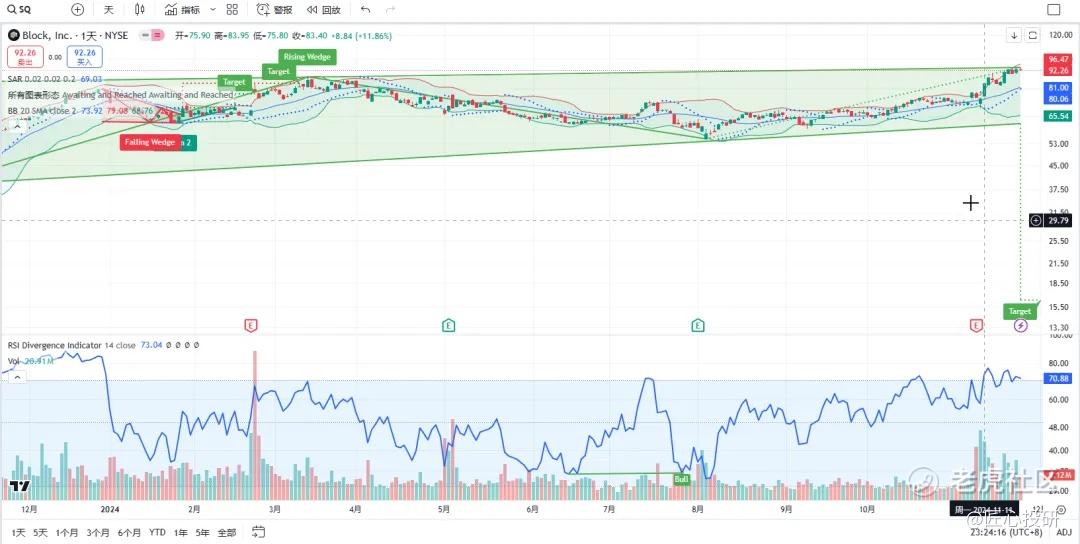The height and width of the screenshot is (544, 1080).
Task: Select the SAR indicator legend
Action: click(x=54, y=80)
